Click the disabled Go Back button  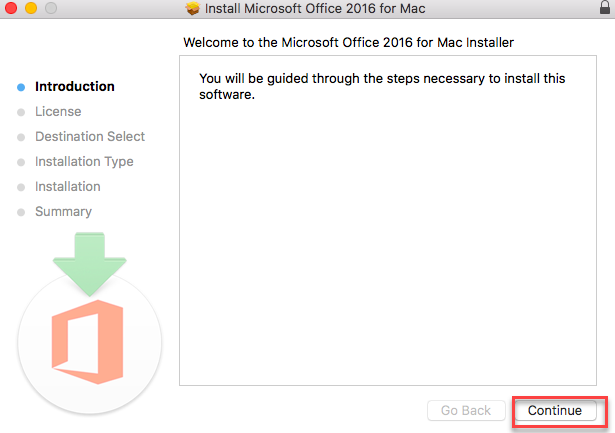pyautogui.click(x=466, y=411)
